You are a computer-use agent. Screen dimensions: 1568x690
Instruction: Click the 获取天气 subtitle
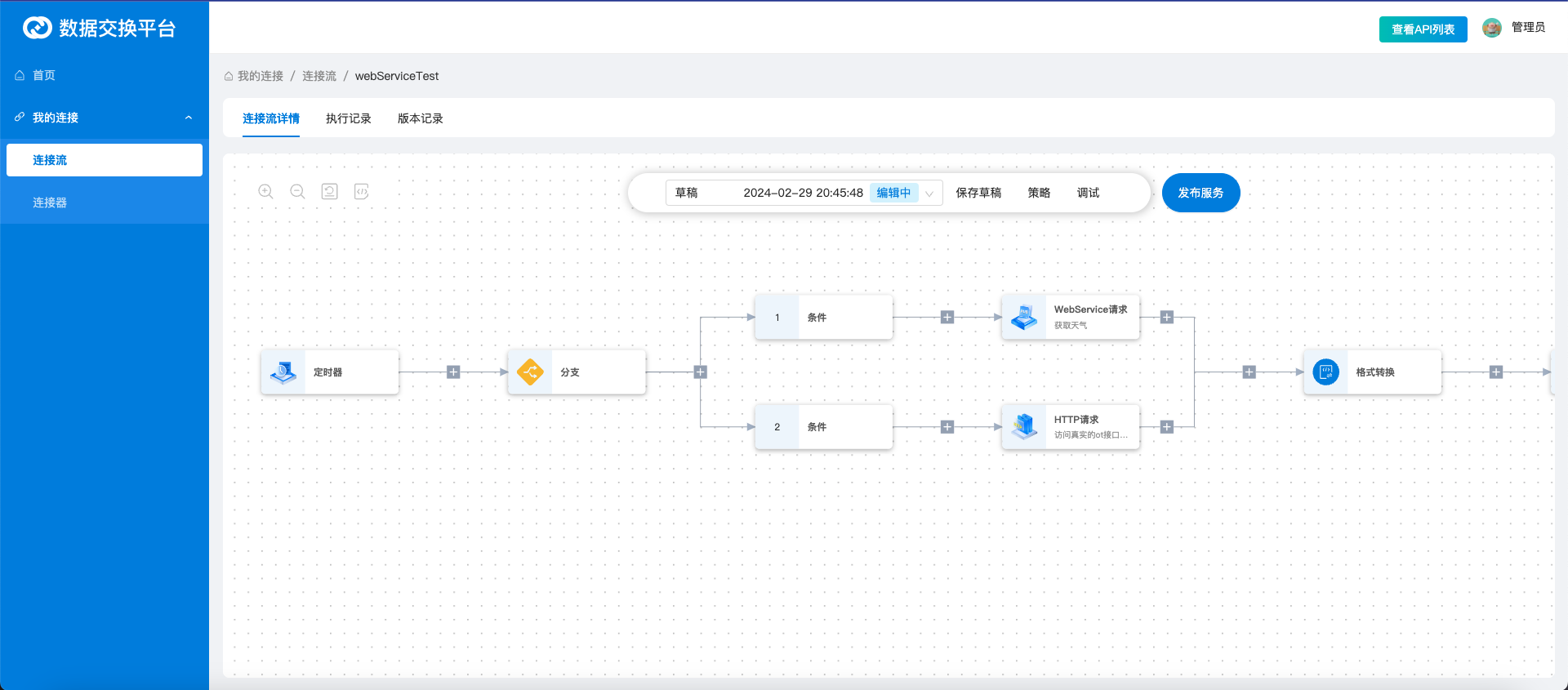(x=1071, y=325)
